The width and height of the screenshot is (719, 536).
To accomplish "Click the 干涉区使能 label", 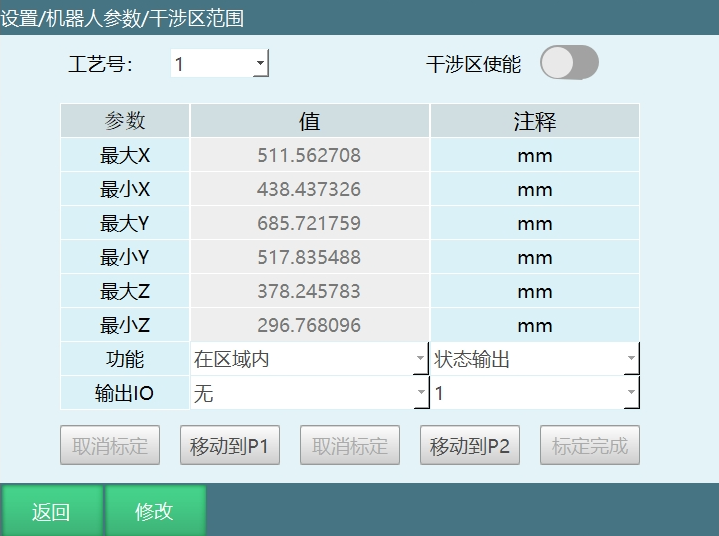I will pyautogui.click(x=473, y=64).
